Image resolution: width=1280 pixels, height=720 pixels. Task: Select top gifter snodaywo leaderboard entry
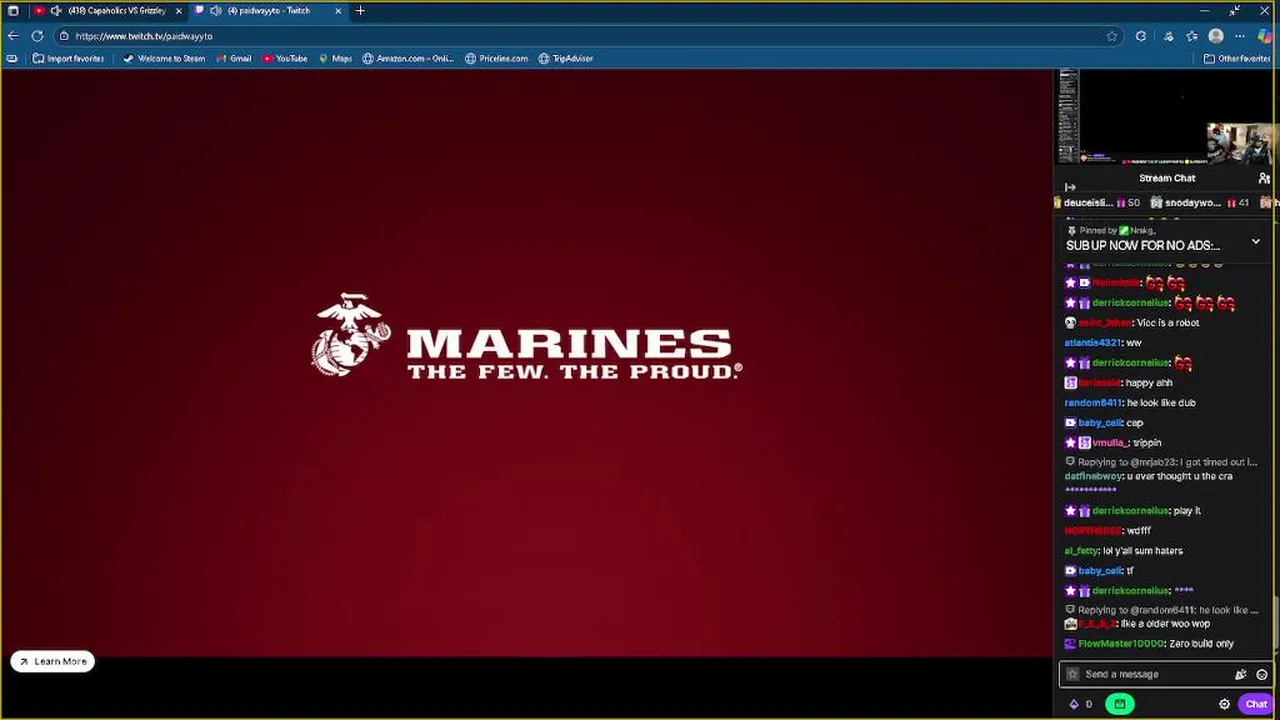(1199, 203)
